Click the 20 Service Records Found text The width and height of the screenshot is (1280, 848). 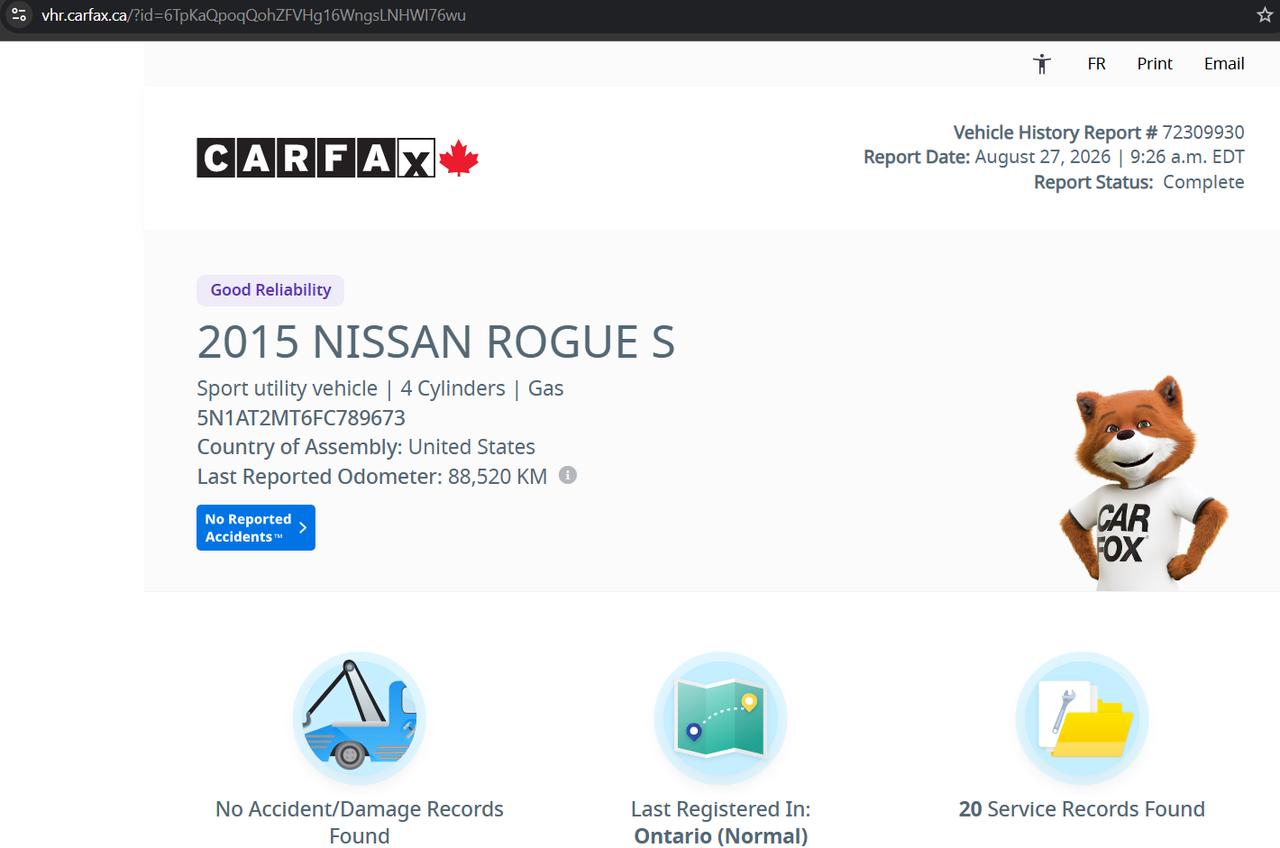coord(1082,809)
